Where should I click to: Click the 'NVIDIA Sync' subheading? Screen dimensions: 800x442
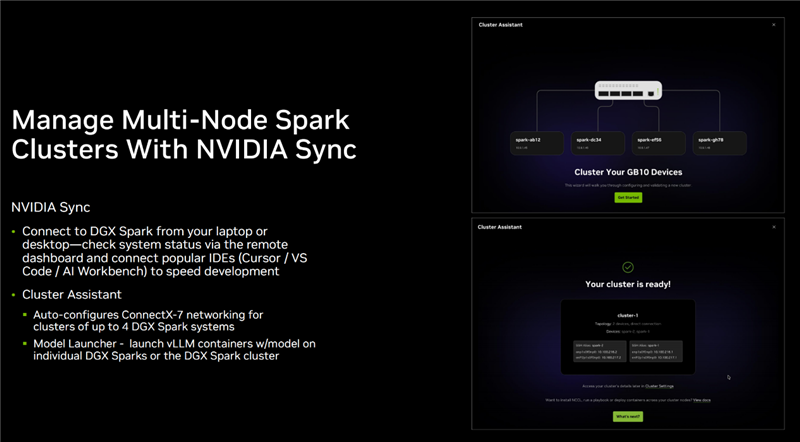pyautogui.click(x=51, y=207)
